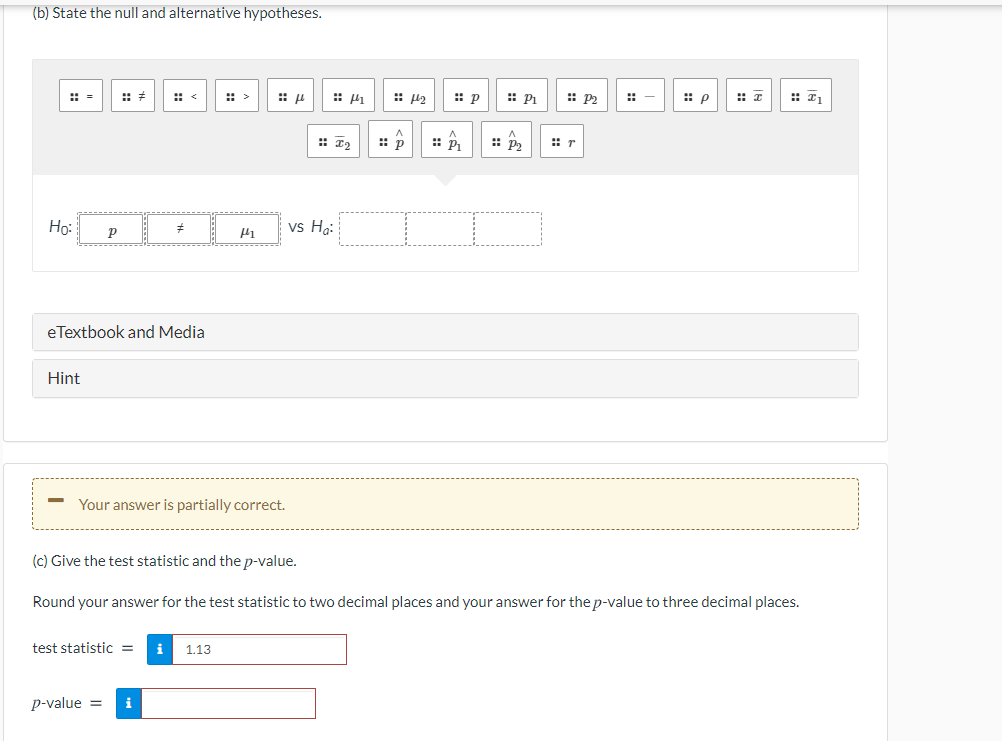Pick the equals sign tile
This screenshot has width=1002, height=741.
[x=81, y=95]
